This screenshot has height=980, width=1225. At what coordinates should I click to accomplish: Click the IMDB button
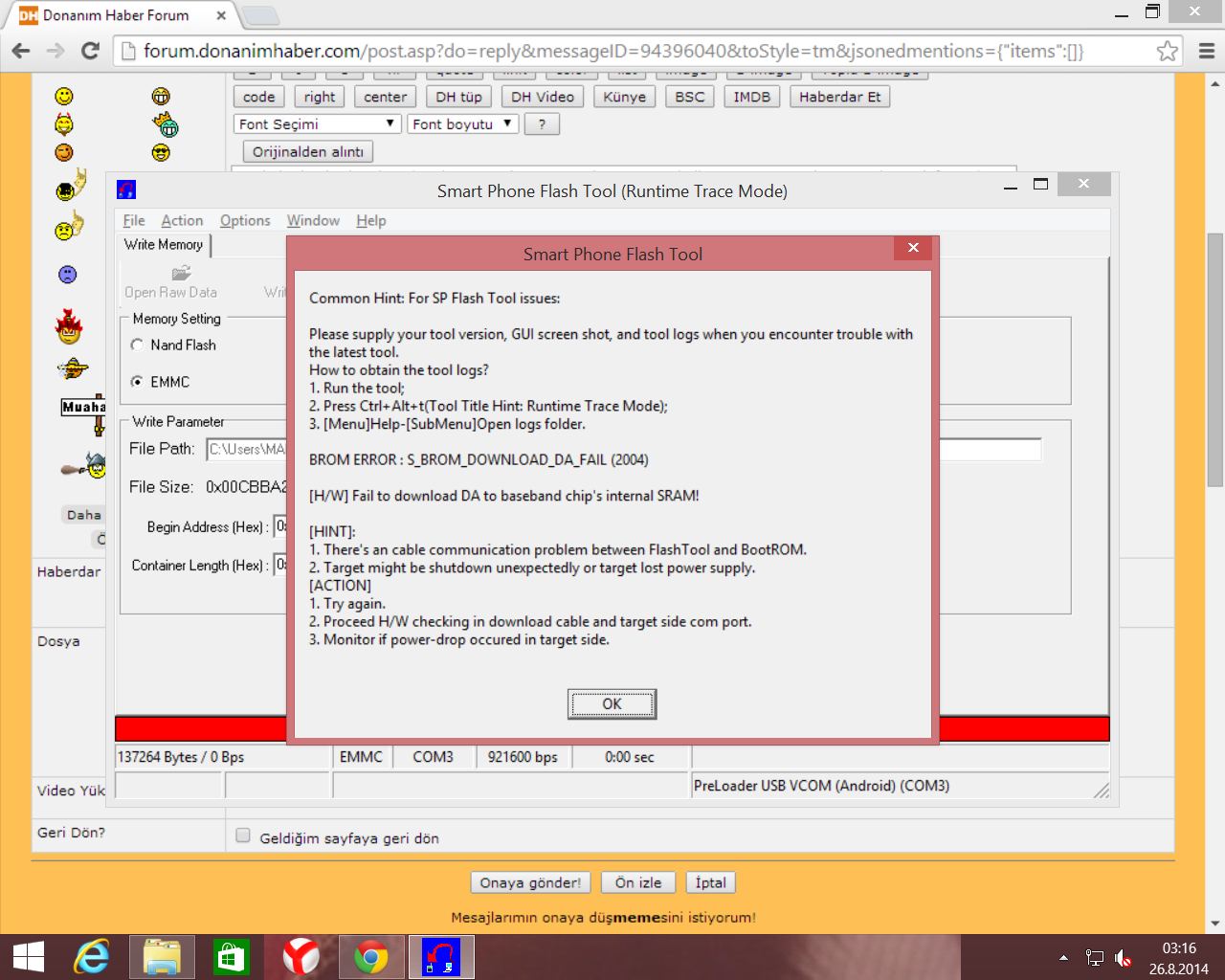click(x=752, y=97)
